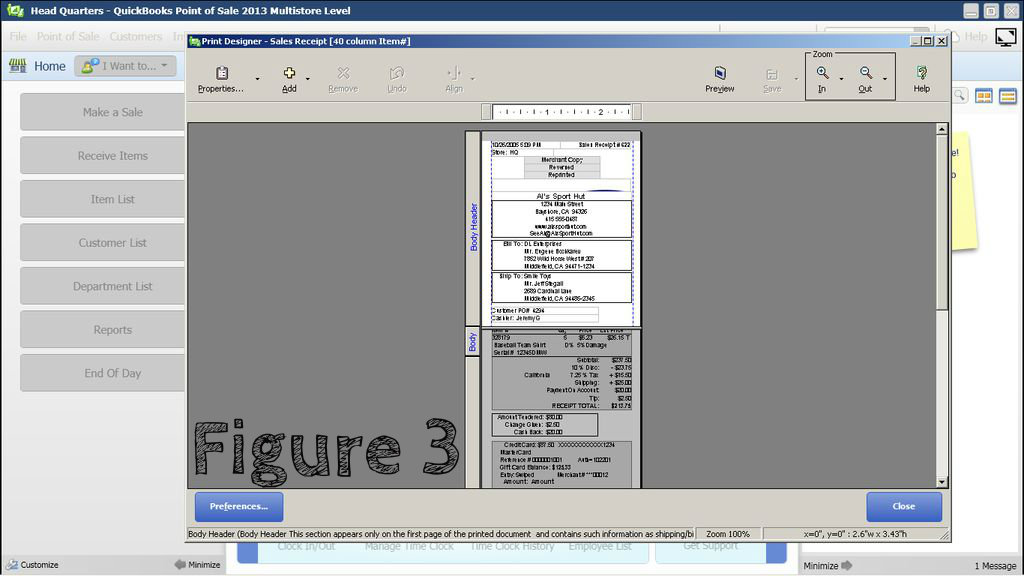
Task: Click the Time Clock History link
Action: 512,546
